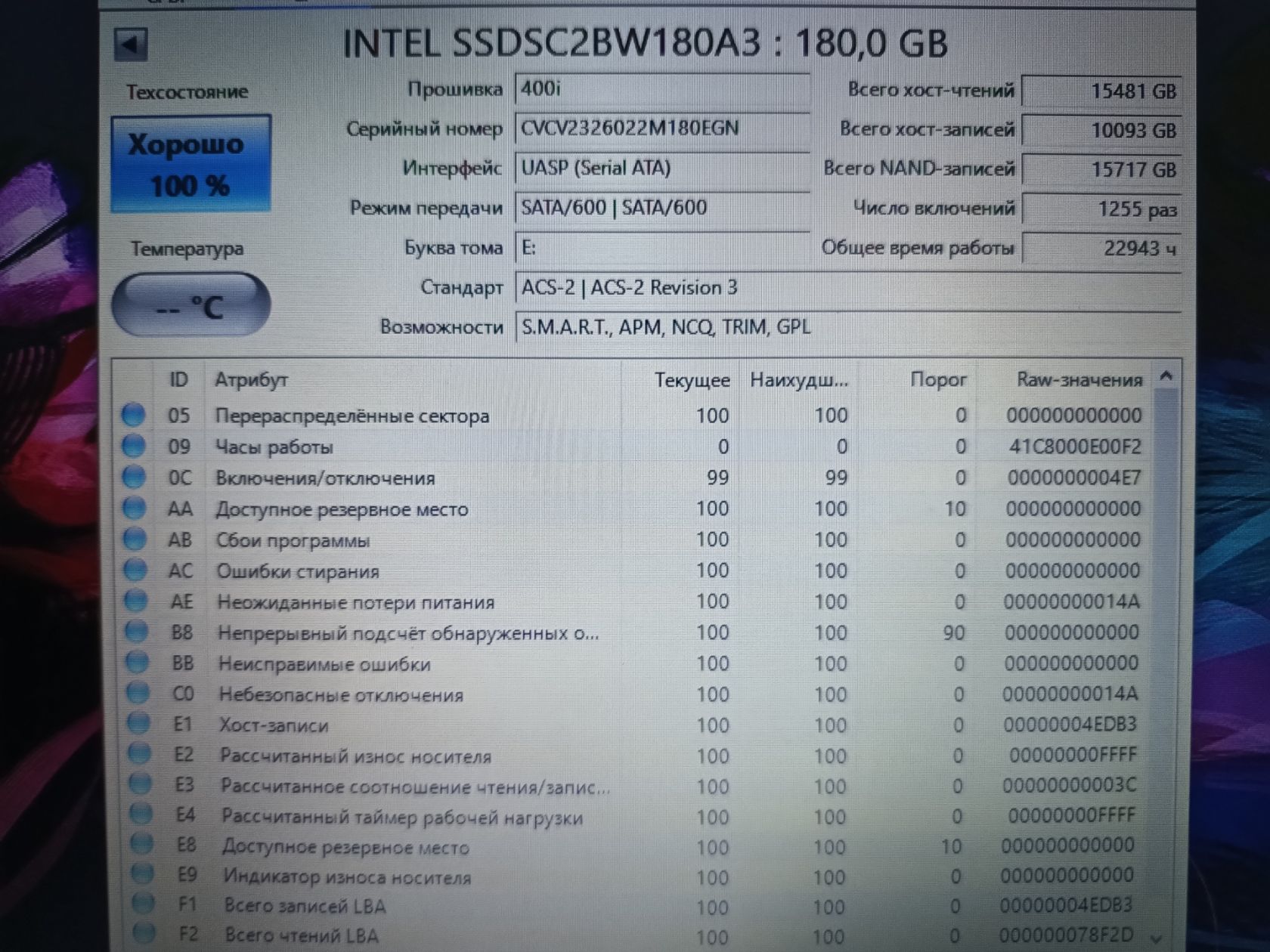The image size is (1270, 952).
Task: Click the scroll up arrow of attribute list
Action: click(1166, 376)
